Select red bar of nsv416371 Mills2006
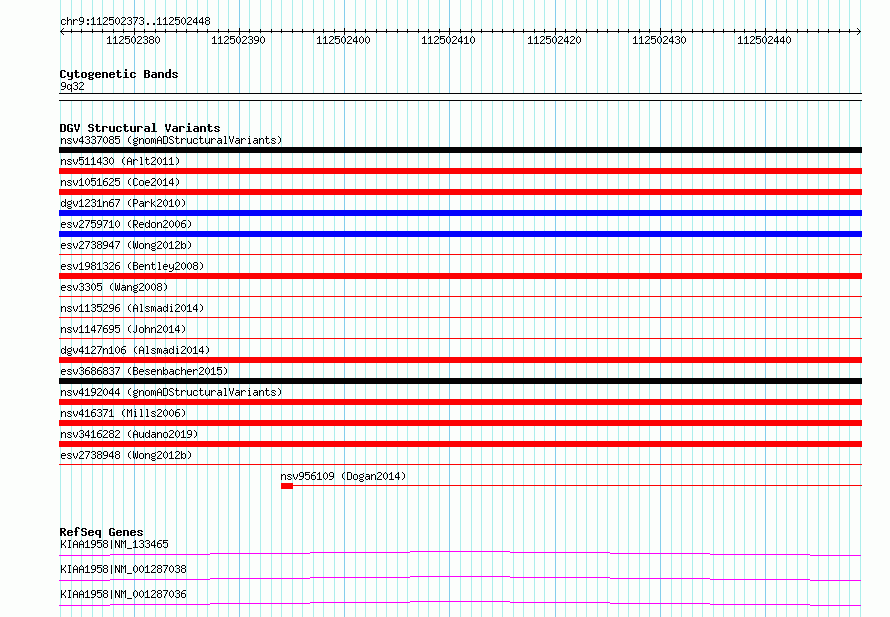This screenshot has width=890, height=617. click(460, 423)
